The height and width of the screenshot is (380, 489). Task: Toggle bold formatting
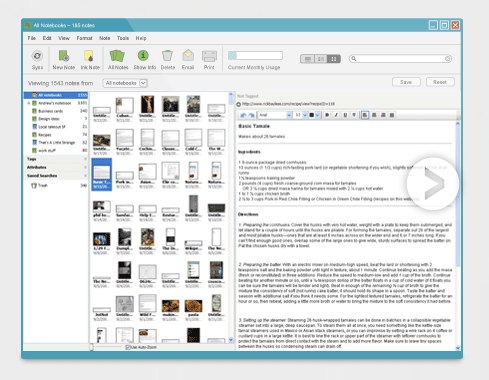tap(327, 115)
